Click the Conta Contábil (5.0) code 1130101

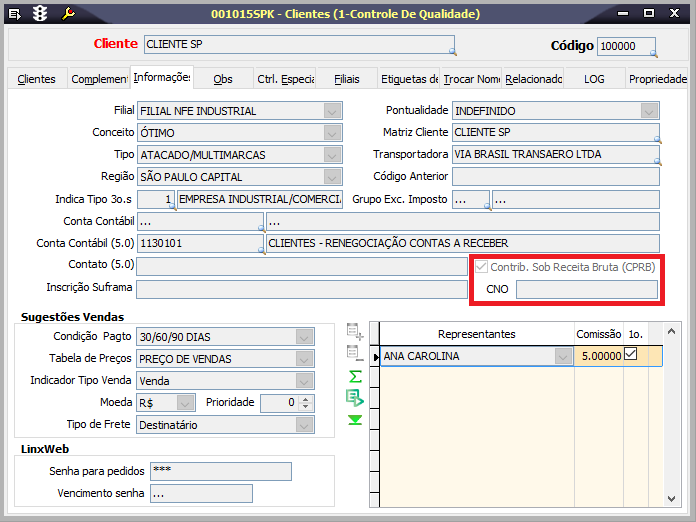pyautogui.click(x=200, y=243)
